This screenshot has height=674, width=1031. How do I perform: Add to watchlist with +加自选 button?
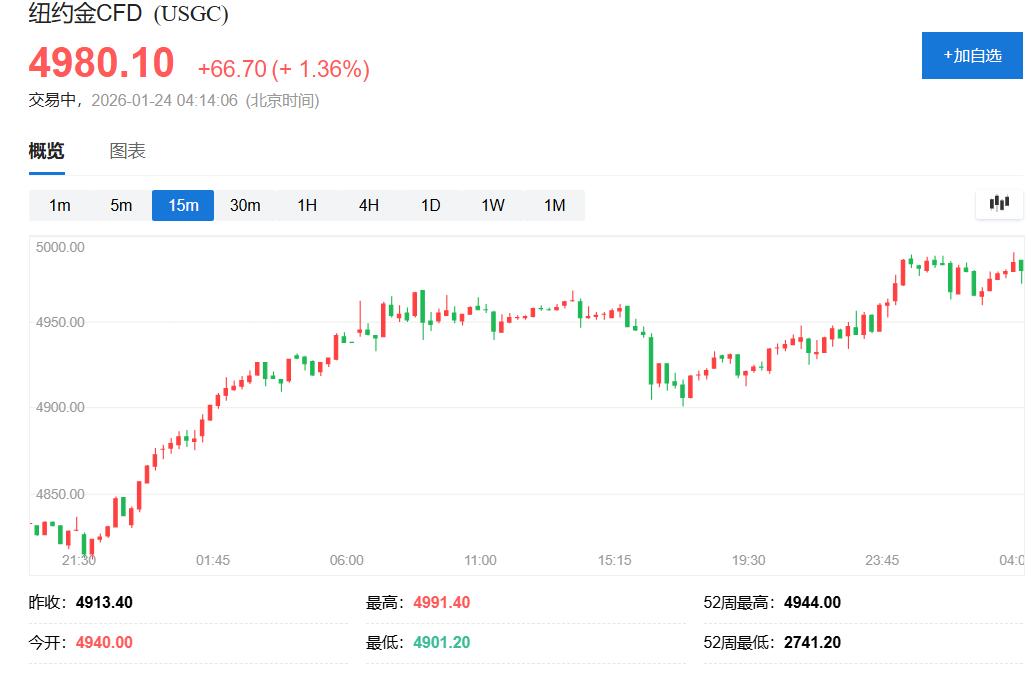[x=972, y=55]
